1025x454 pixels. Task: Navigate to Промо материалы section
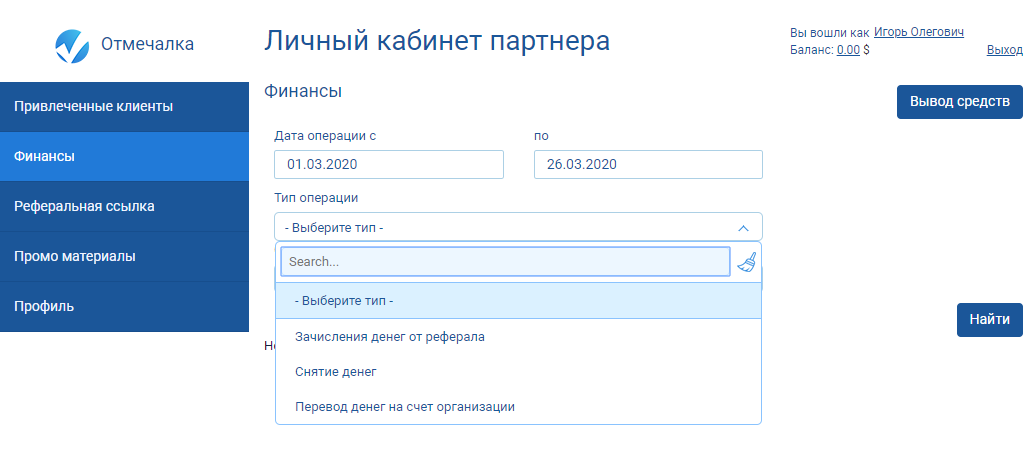pos(124,256)
